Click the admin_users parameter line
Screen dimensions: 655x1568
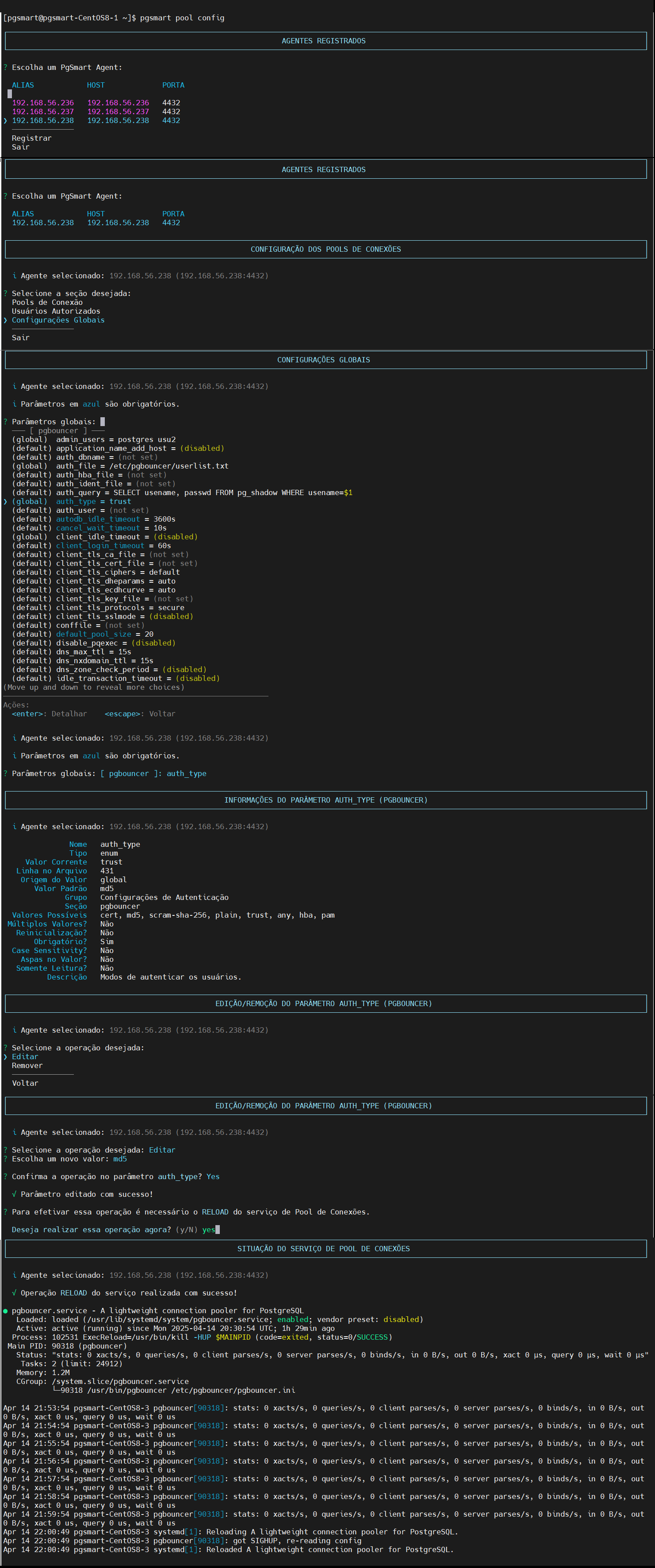94,439
